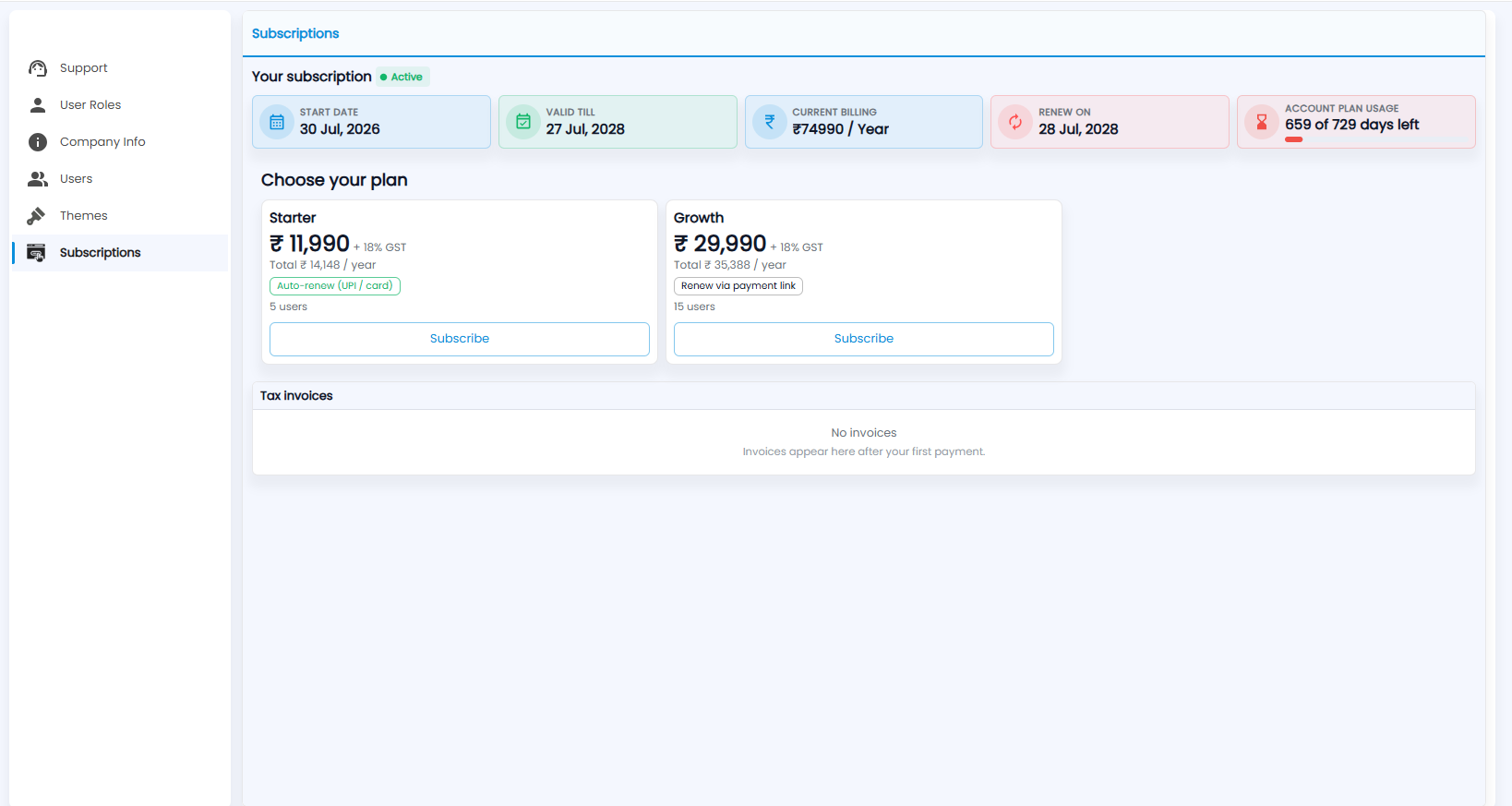This screenshot has width=1512, height=806.
Task: Click the '₹ 29,990' Growth price
Action: [720, 244]
